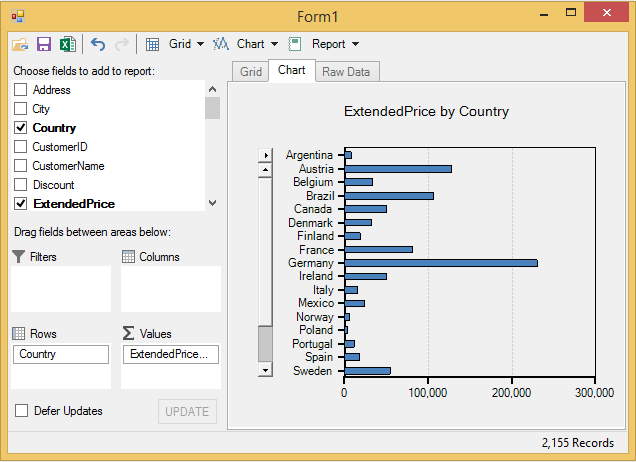Click the Save disk icon
The height and width of the screenshot is (462, 636).
(x=44, y=44)
